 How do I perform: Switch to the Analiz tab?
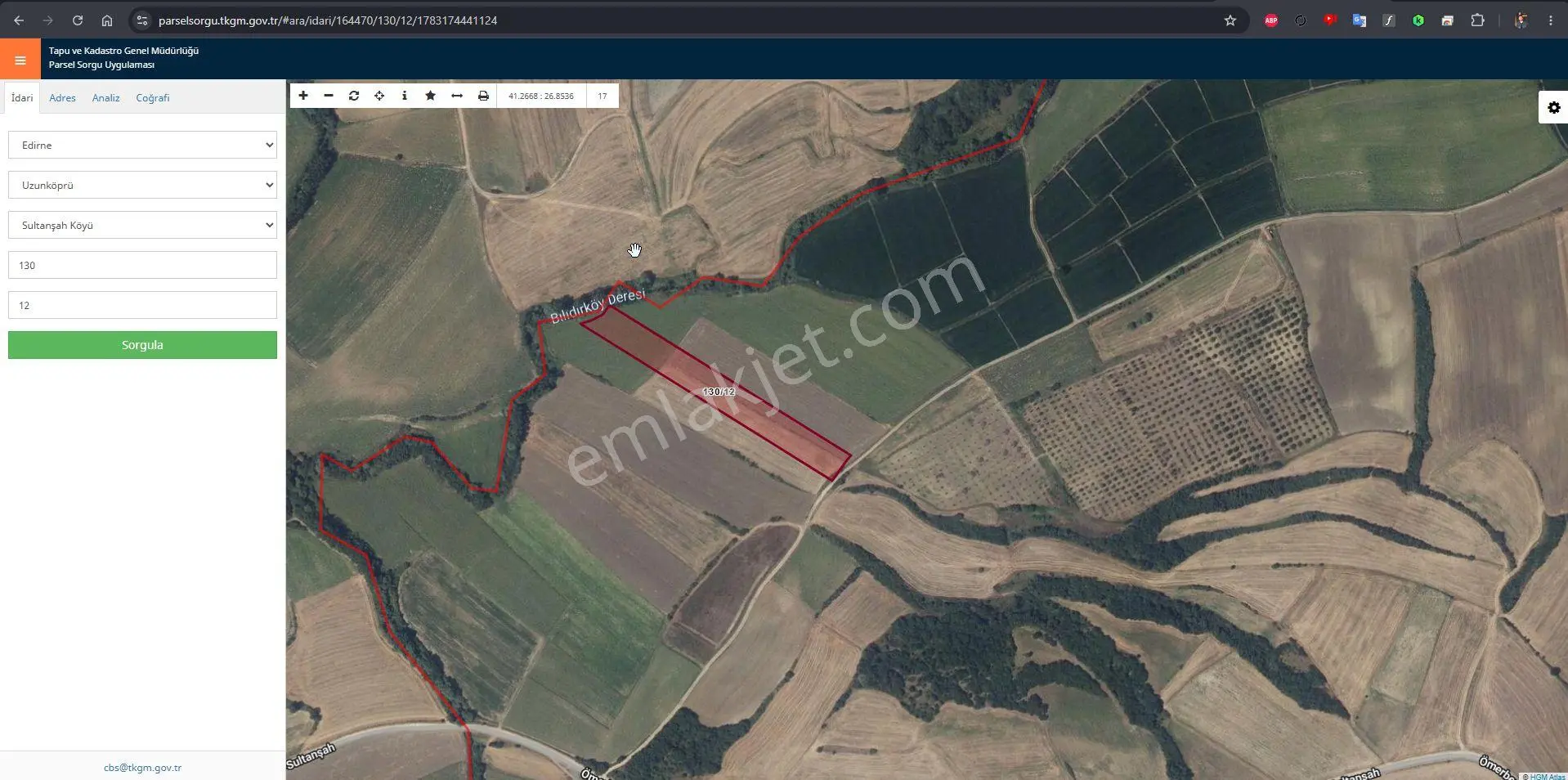point(105,97)
